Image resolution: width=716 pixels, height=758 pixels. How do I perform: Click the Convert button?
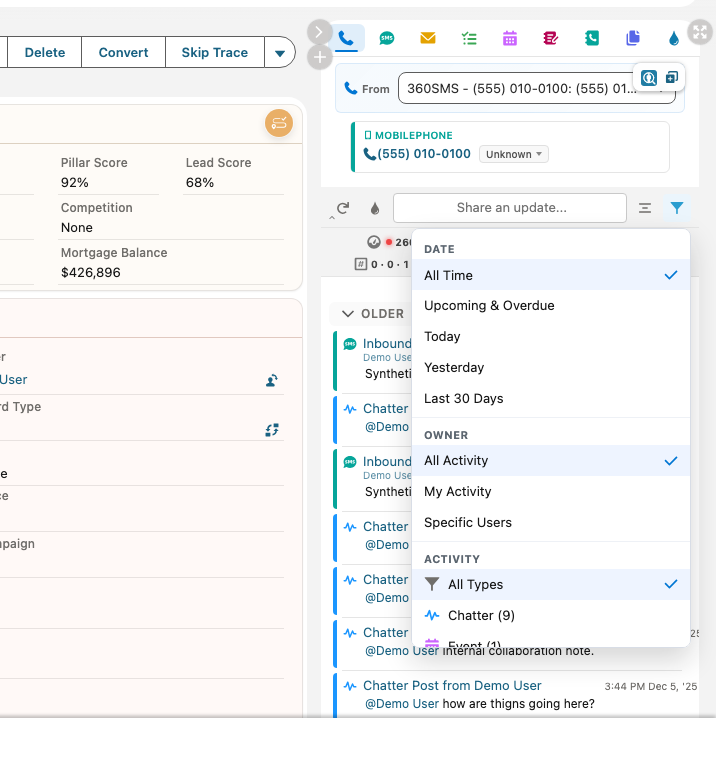(123, 52)
